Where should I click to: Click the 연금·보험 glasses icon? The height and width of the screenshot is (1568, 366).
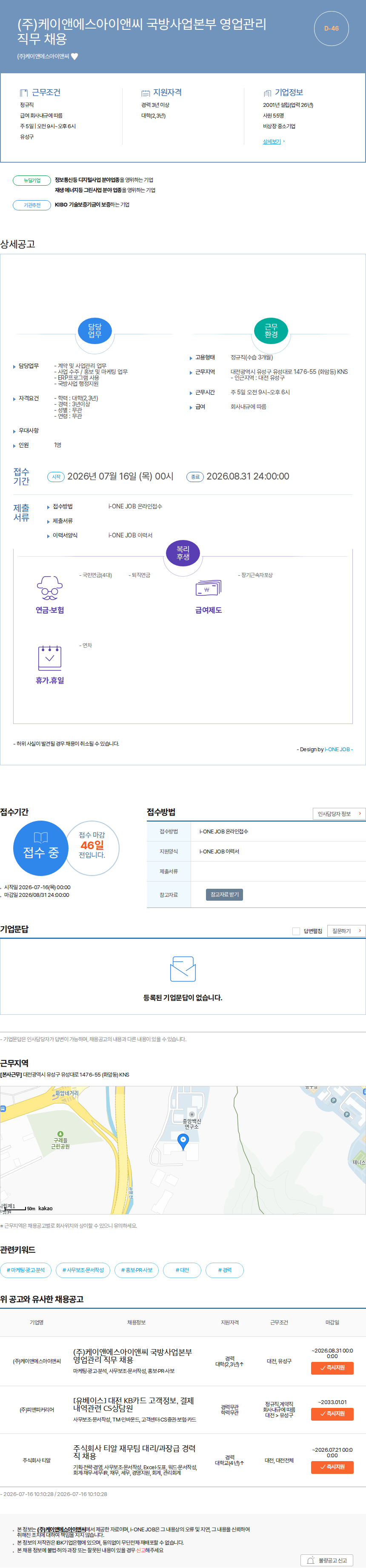point(50,588)
